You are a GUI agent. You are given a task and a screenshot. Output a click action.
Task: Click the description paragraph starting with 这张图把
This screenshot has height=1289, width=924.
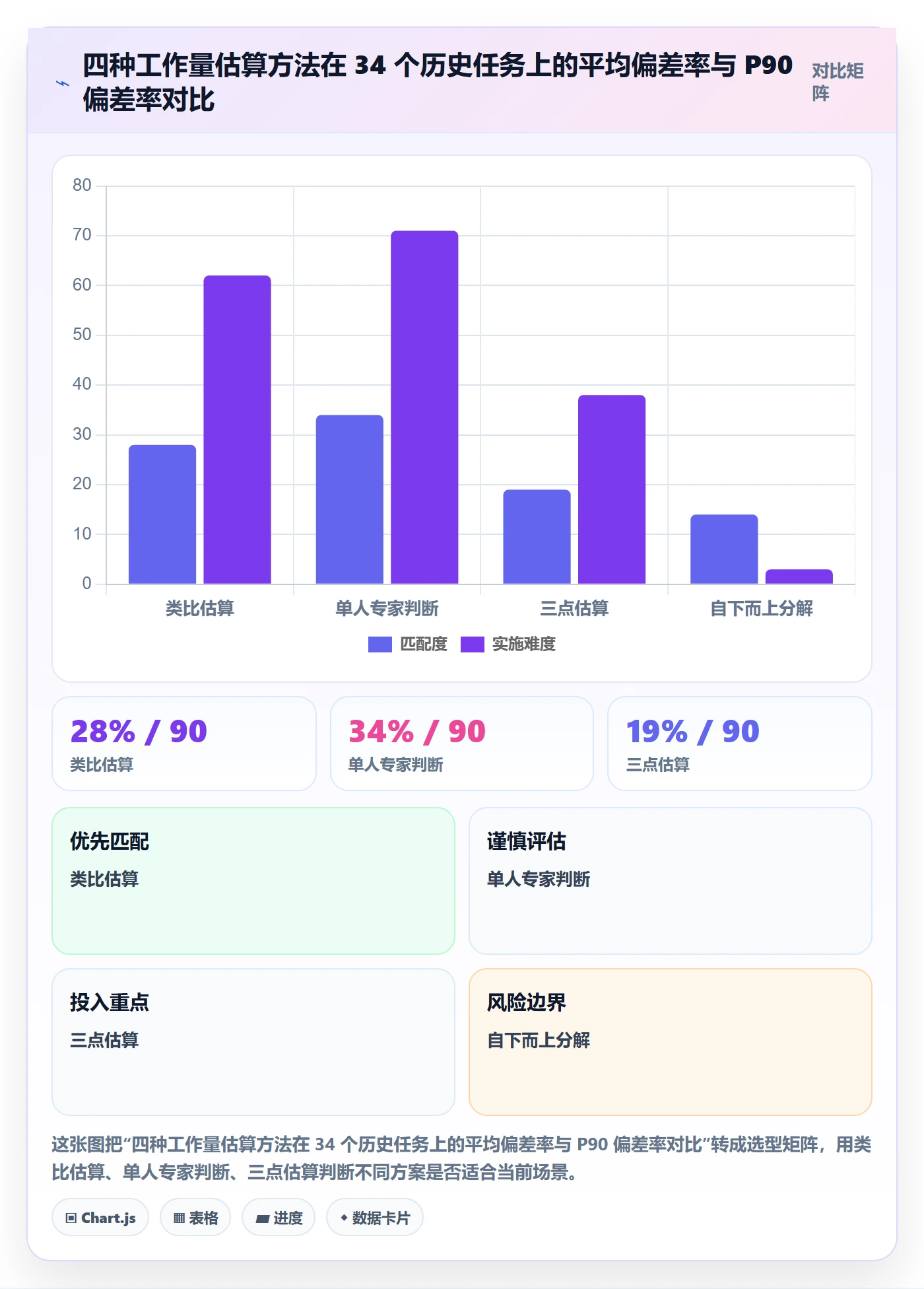[x=462, y=1158]
